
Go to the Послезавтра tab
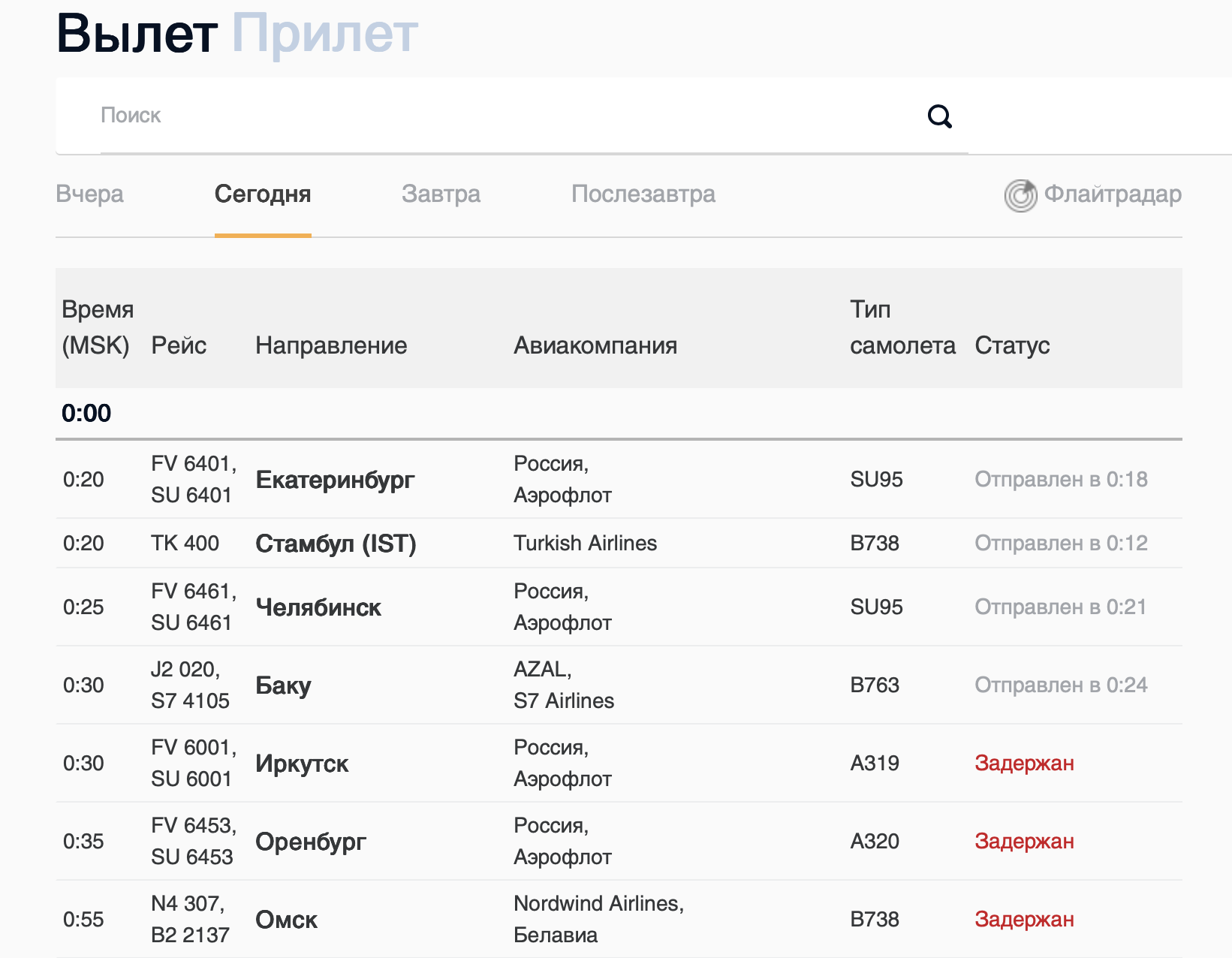[x=643, y=194]
